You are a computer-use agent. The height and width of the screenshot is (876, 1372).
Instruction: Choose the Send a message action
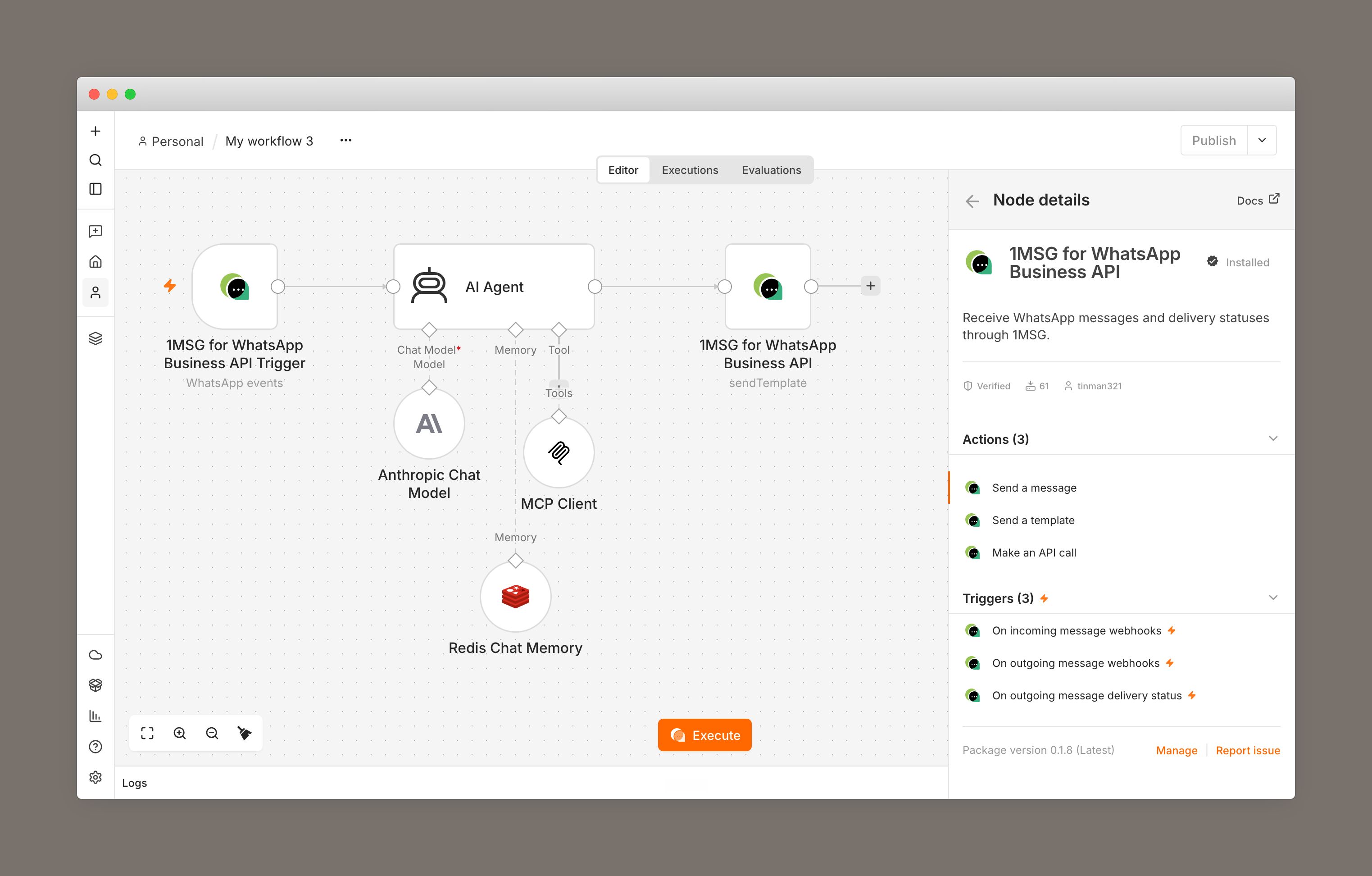coord(1121,488)
